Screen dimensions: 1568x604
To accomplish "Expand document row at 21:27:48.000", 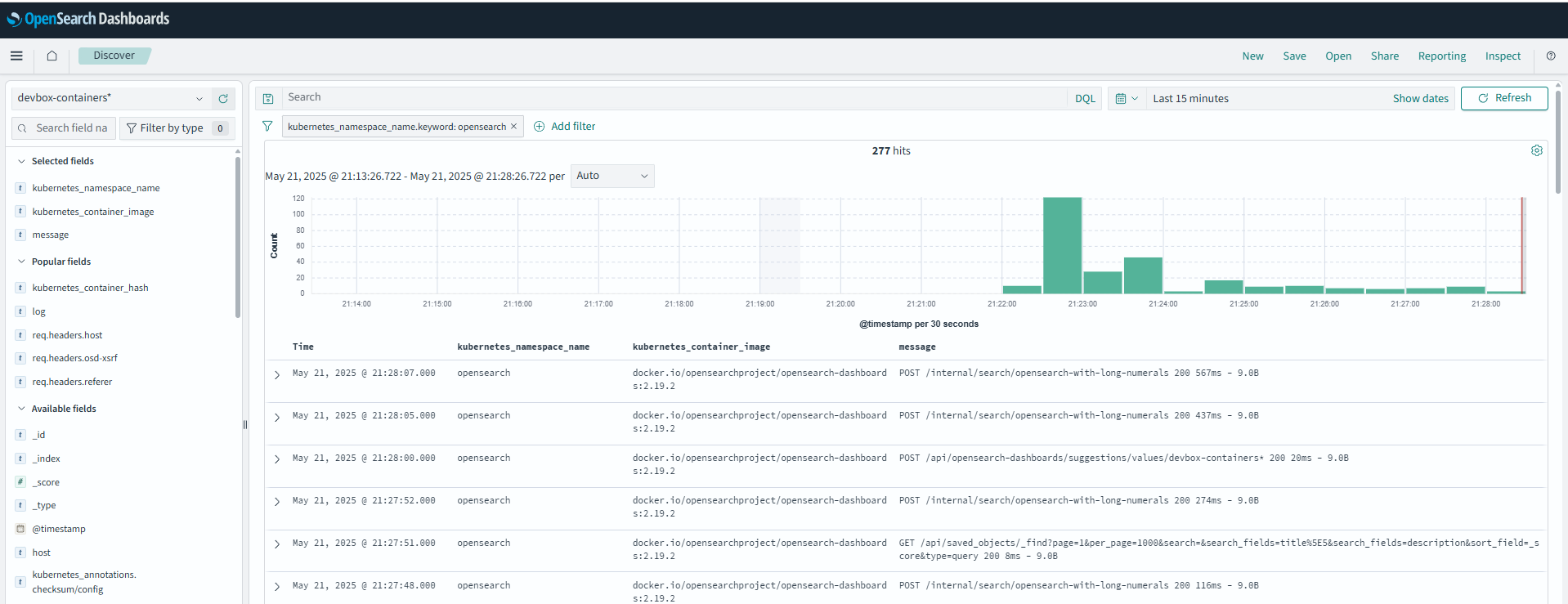I will [x=277, y=587].
